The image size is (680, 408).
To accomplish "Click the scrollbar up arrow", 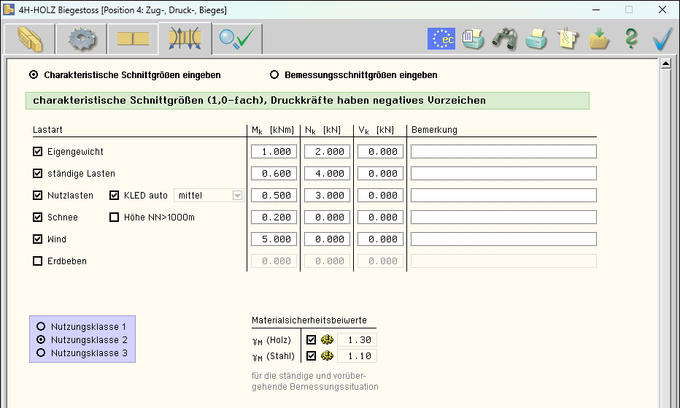I will (x=671, y=65).
